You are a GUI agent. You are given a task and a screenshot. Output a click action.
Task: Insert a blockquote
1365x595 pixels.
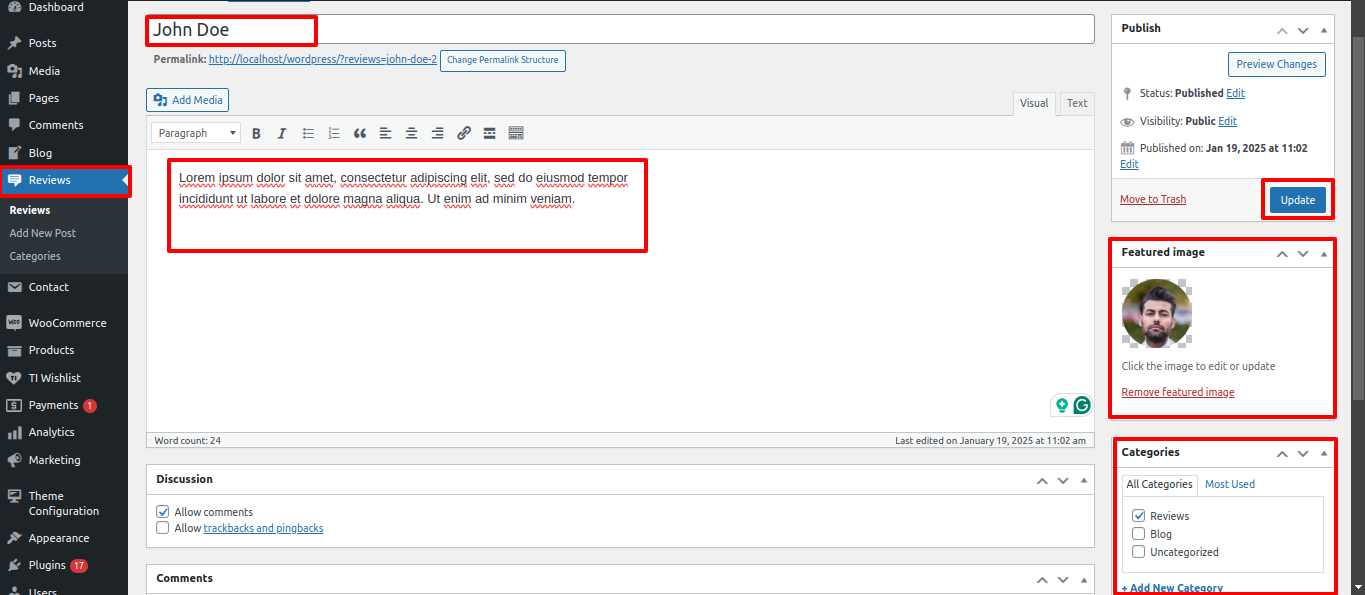coord(360,133)
